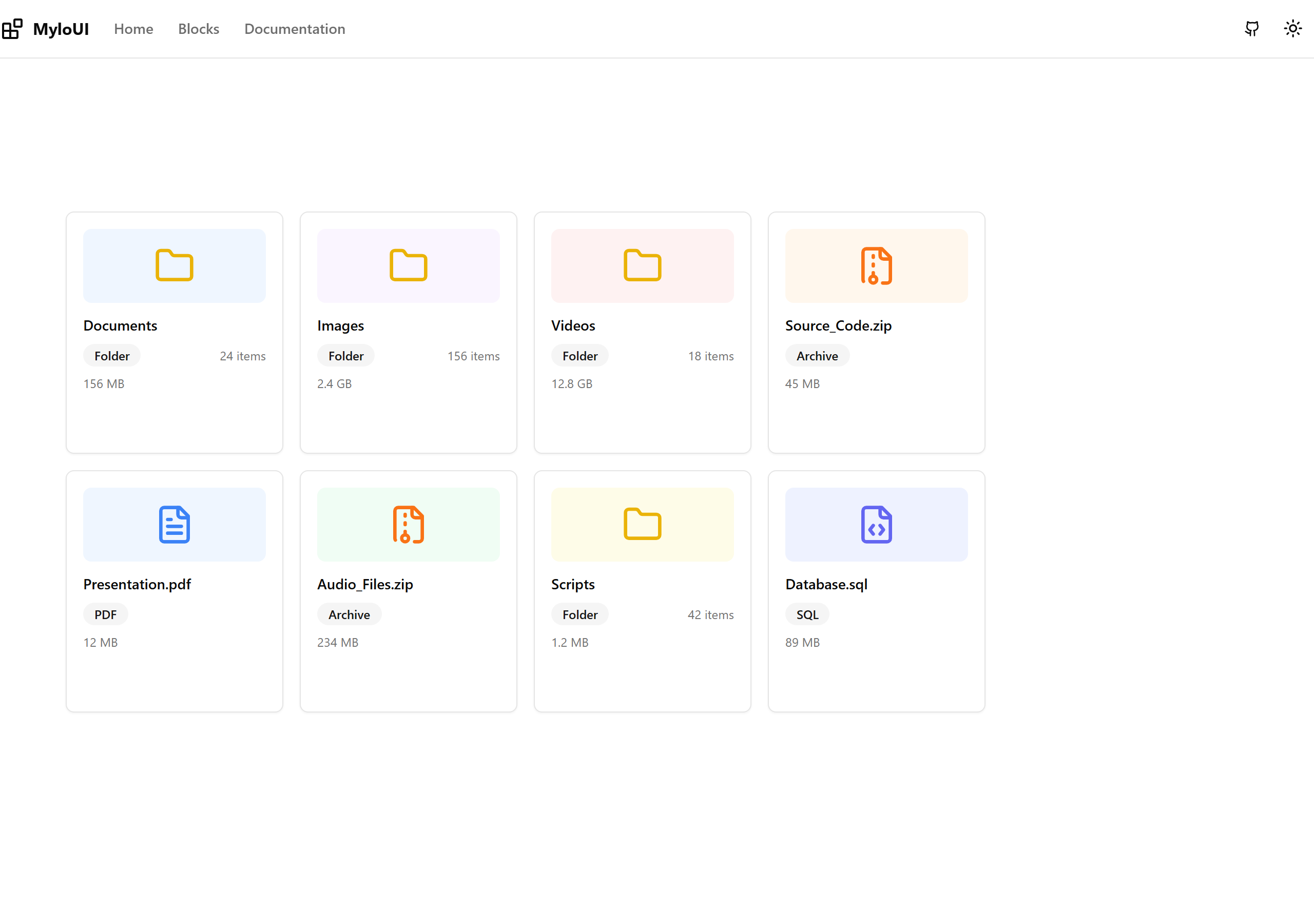Click the 42 items count

click(711, 615)
